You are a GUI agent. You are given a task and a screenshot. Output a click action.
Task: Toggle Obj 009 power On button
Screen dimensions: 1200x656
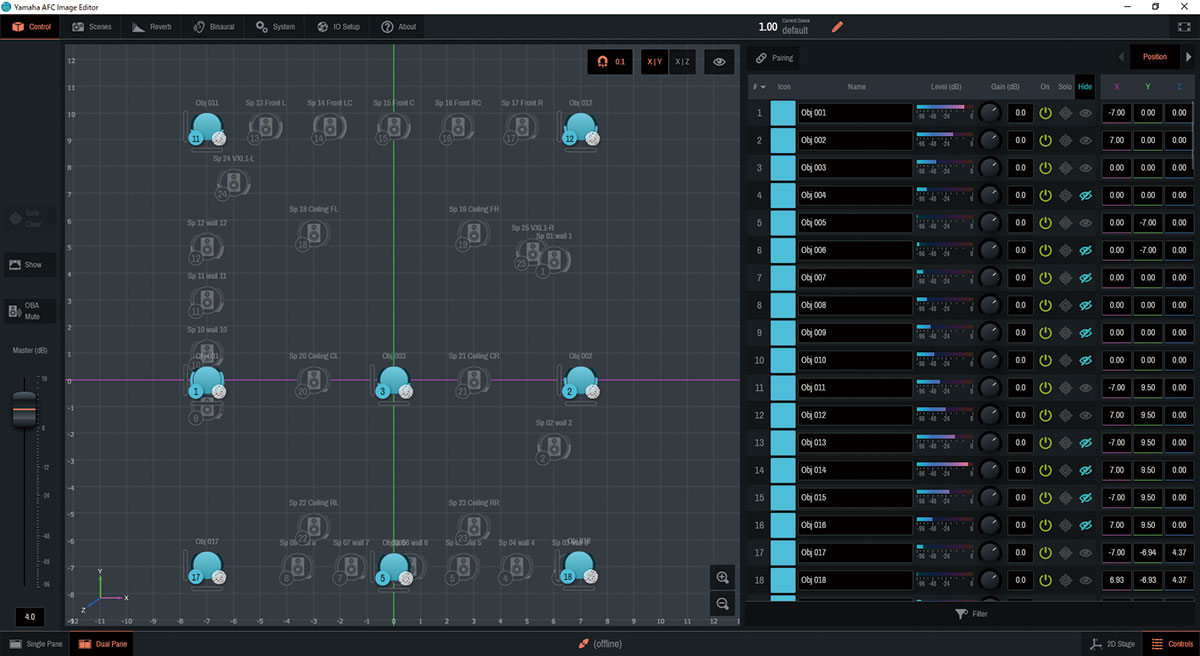pos(1045,333)
